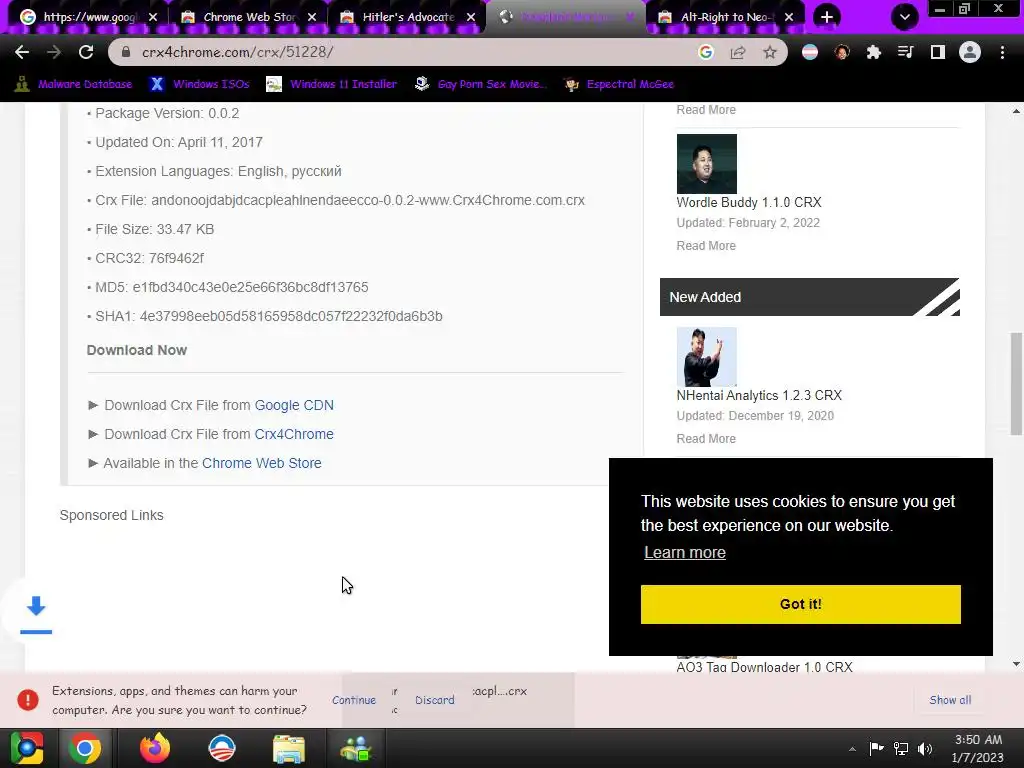
Task: Open Espectral McGee bookmark
Action: pos(619,84)
